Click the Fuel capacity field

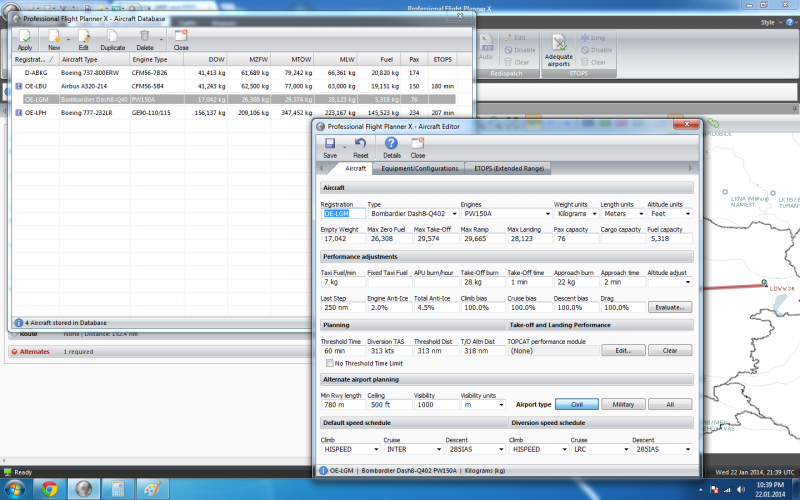click(x=669, y=239)
